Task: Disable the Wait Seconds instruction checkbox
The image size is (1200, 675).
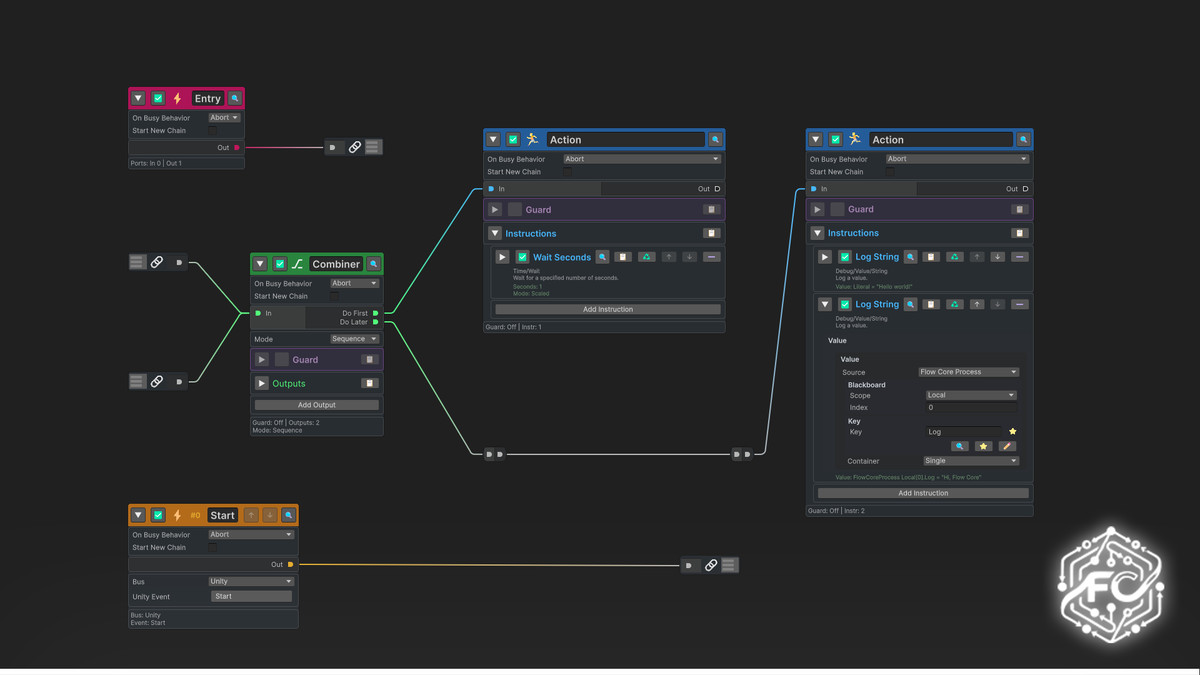Action: (522, 257)
